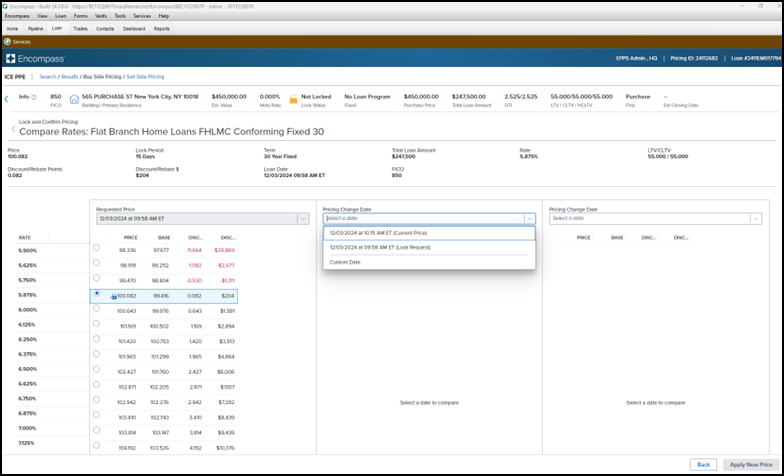Select the 5.625% rate radio button
The image size is (784, 476).
(96, 262)
